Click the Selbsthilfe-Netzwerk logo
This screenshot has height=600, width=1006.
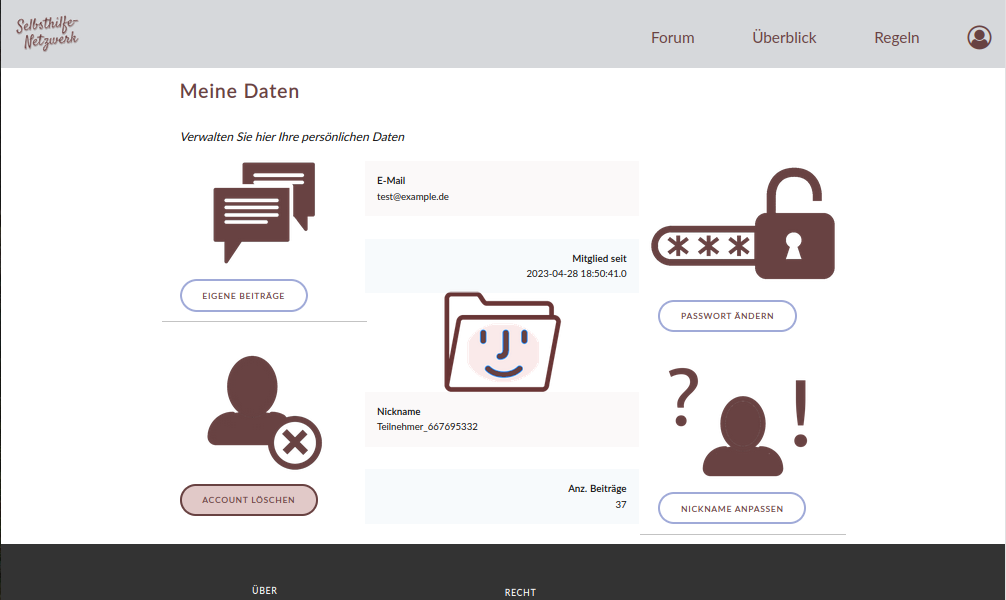coord(47,34)
